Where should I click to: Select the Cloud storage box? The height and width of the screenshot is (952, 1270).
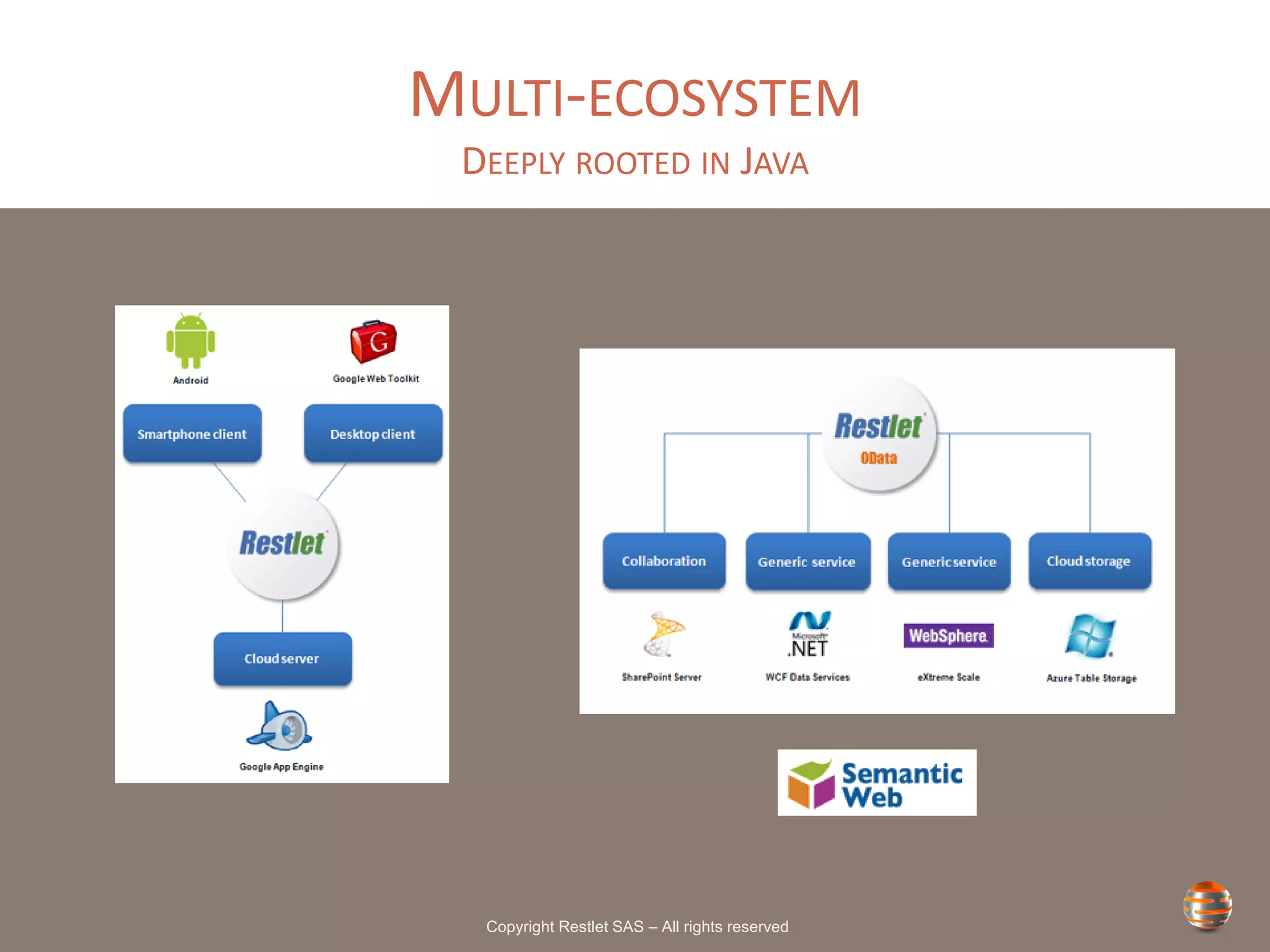[1090, 561]
